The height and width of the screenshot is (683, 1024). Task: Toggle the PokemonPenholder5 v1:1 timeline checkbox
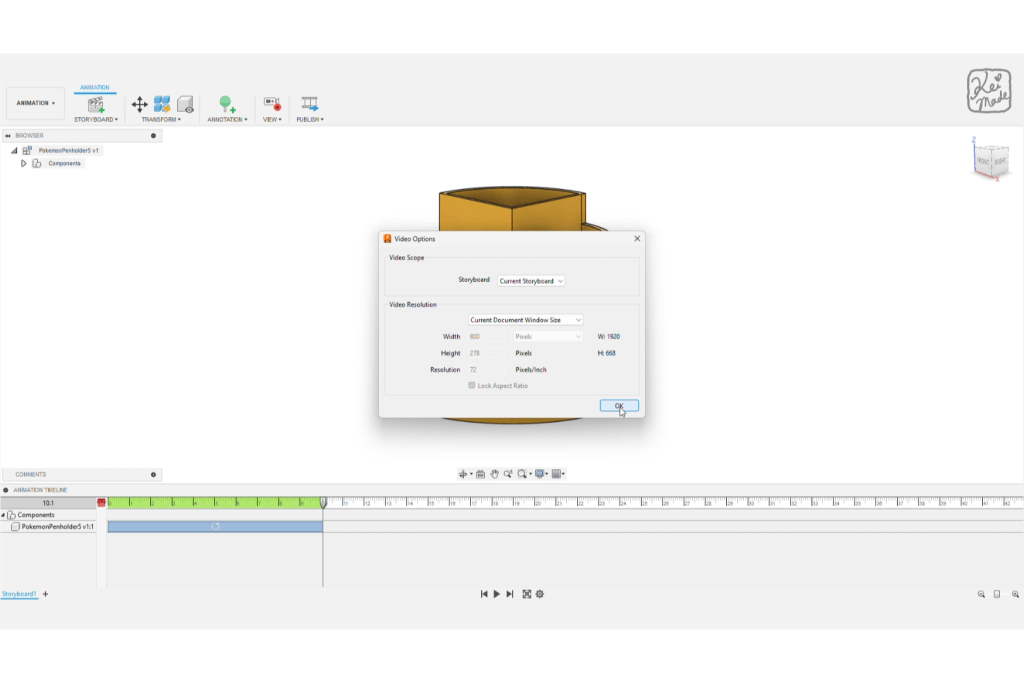(x=15, y=526)
